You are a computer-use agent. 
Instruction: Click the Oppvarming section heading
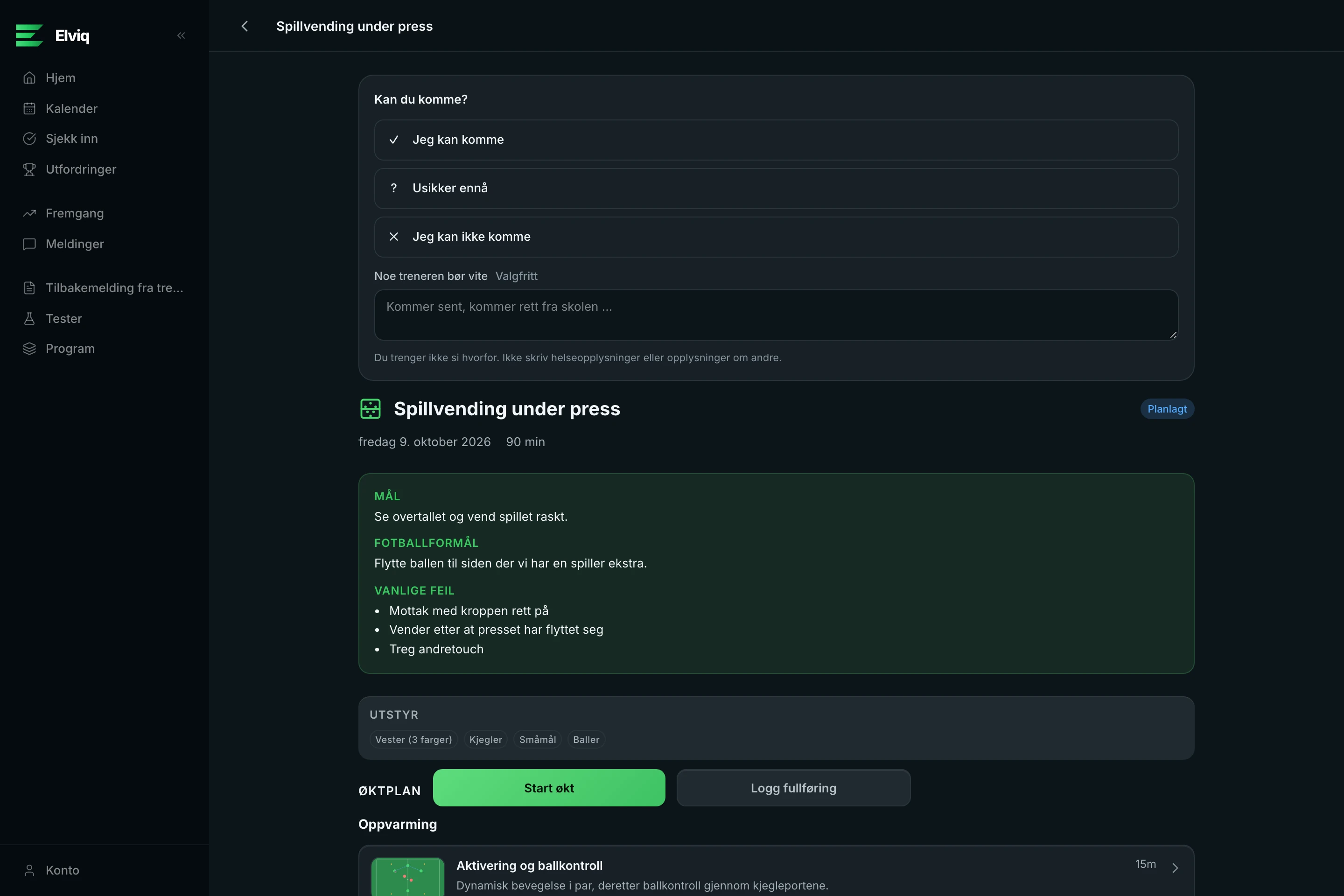click(398, 825)
